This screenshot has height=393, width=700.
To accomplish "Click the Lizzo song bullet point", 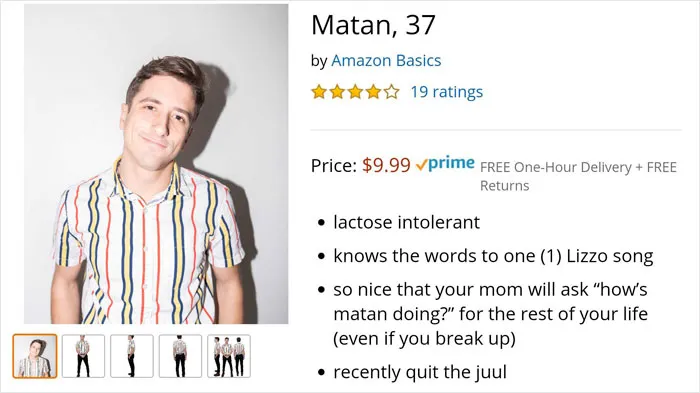I will click(493, 256).
